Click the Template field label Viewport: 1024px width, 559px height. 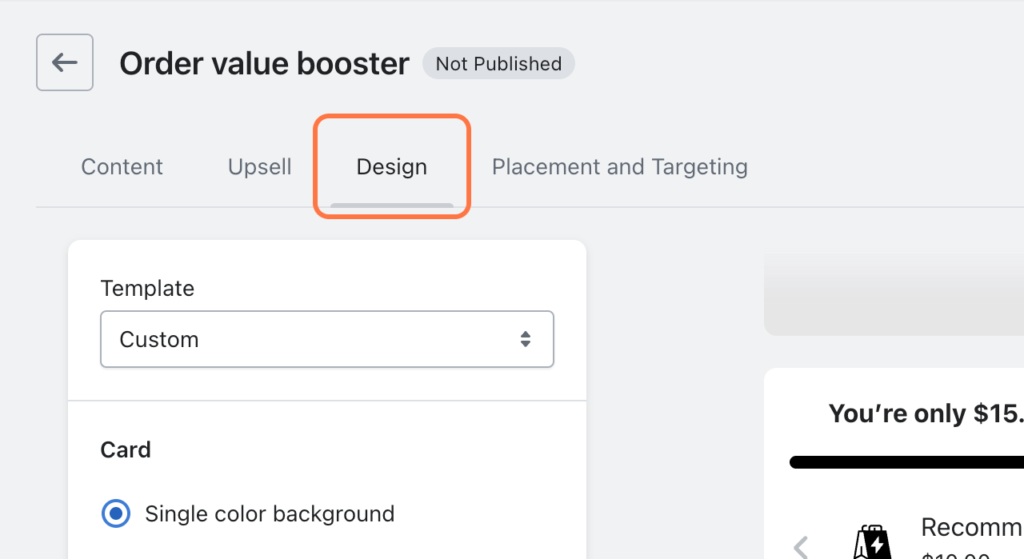147,288
